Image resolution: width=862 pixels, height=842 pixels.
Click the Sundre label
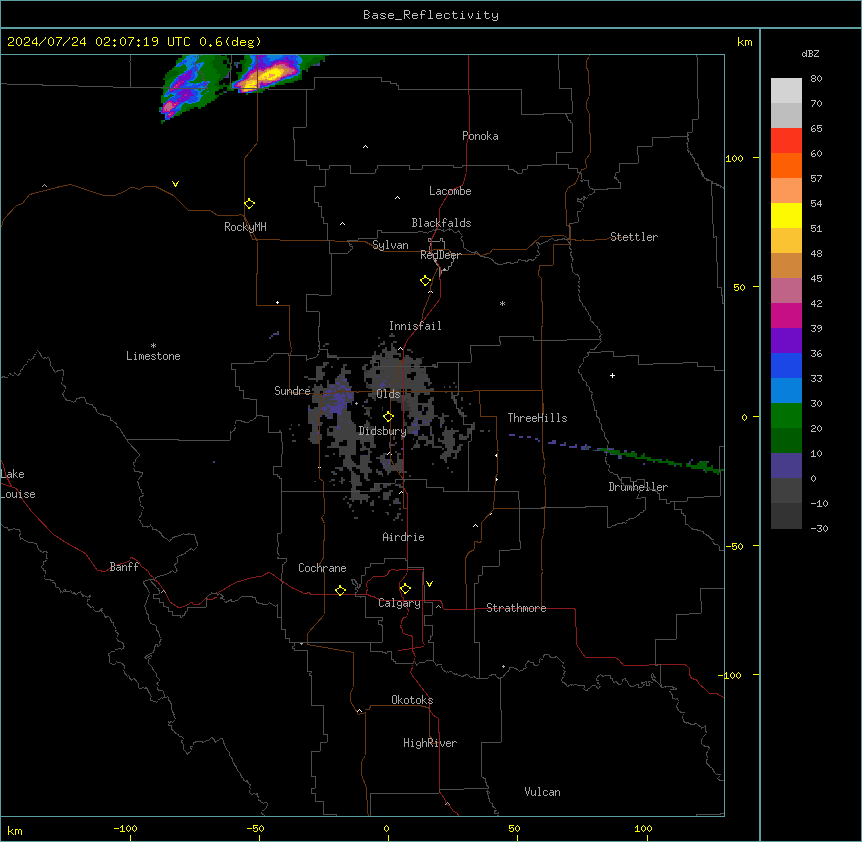tap(292, 391)
